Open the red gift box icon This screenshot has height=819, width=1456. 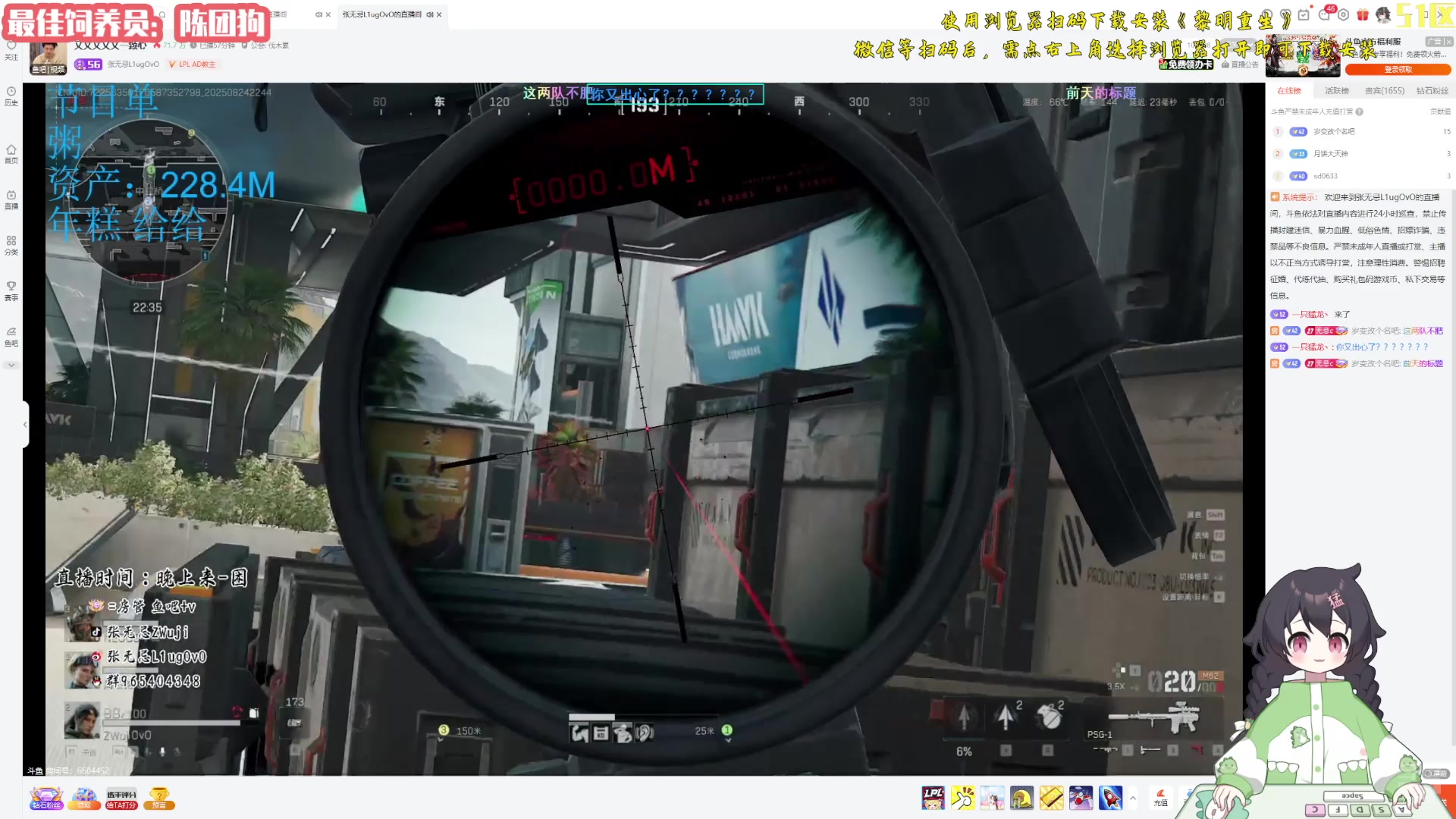coord(1363,14)
